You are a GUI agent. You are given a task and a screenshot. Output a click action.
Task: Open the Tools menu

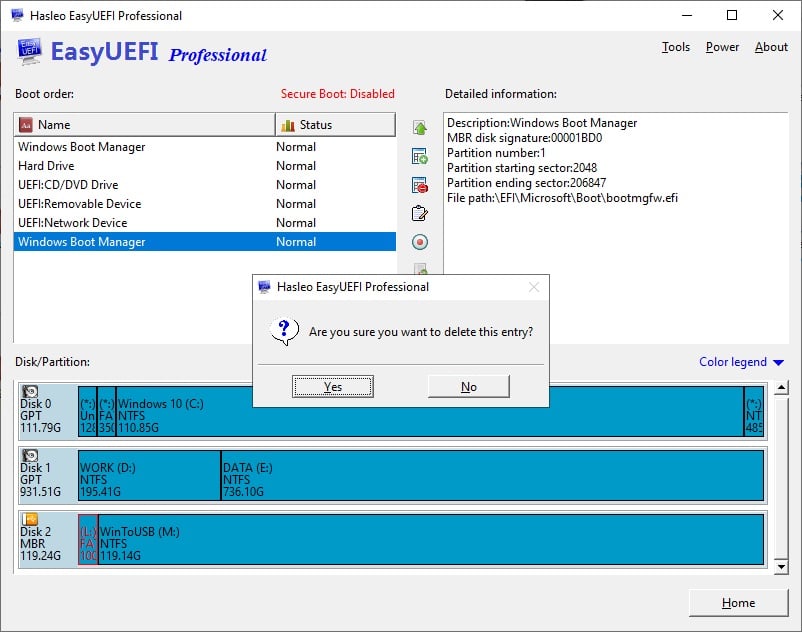[x=675, y=46]
